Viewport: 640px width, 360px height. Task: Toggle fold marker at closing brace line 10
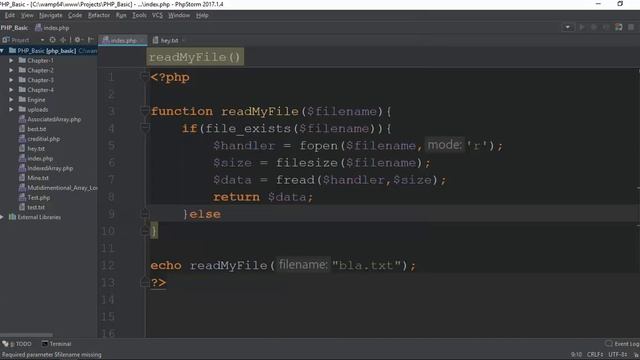pyautogui.click(x=144, y=231)
